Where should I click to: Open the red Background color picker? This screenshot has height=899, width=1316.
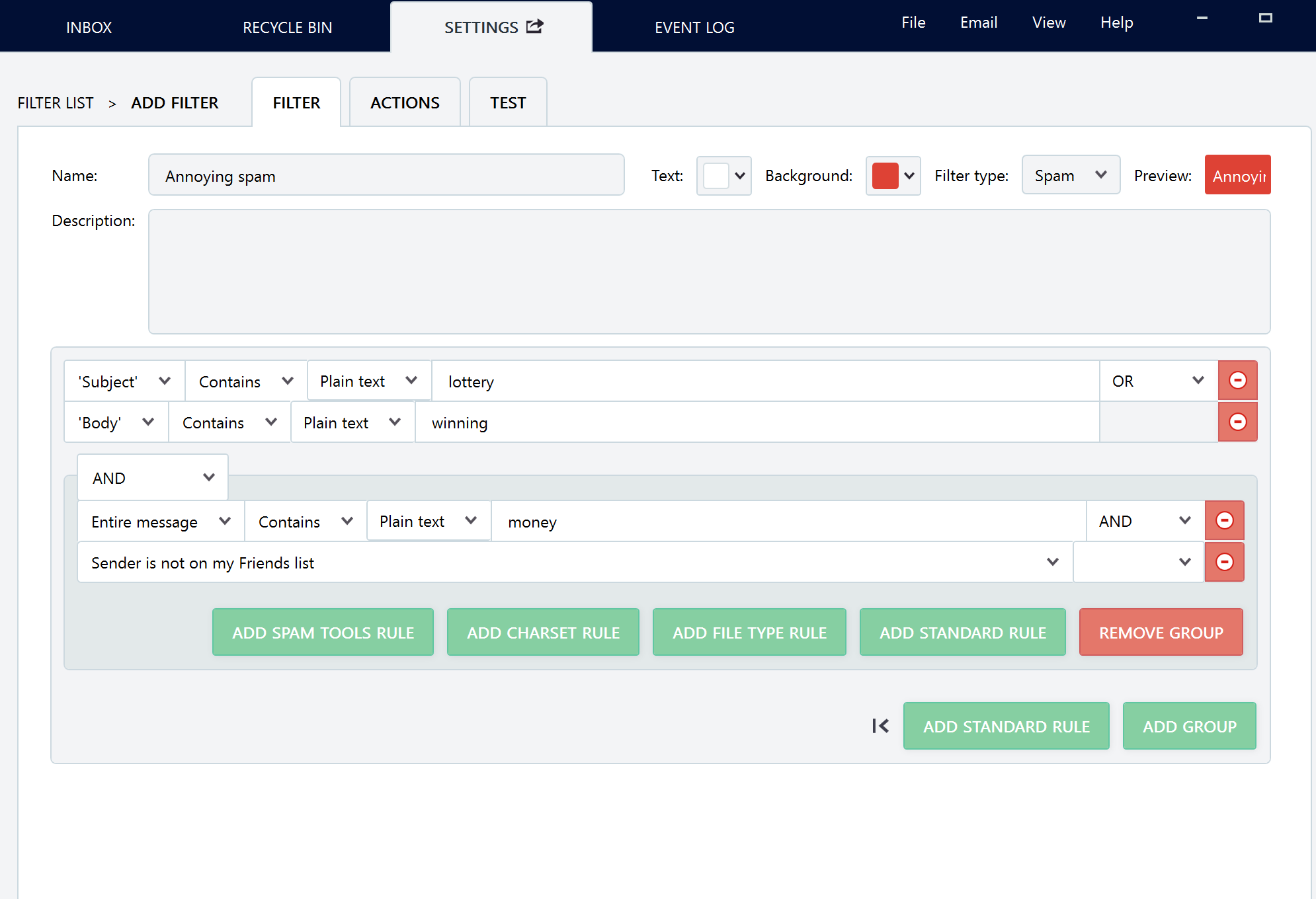coord(893,176)
